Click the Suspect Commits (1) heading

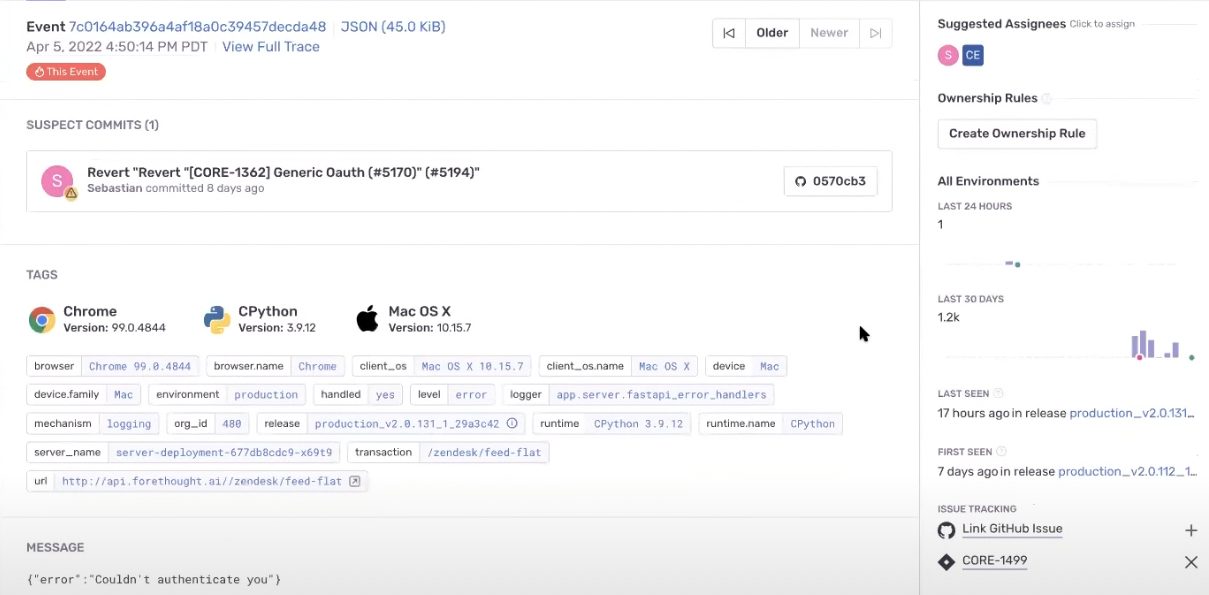[x=92, y=125]
